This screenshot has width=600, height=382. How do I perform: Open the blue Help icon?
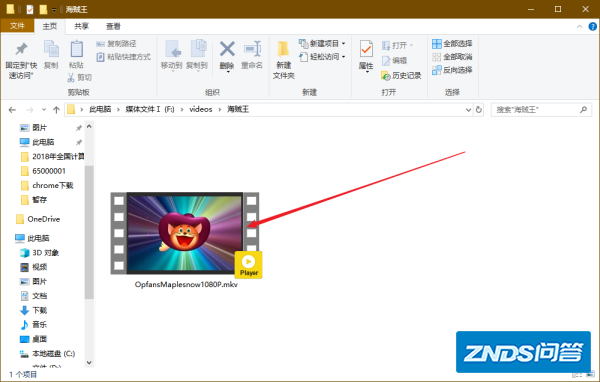[592, 26]
